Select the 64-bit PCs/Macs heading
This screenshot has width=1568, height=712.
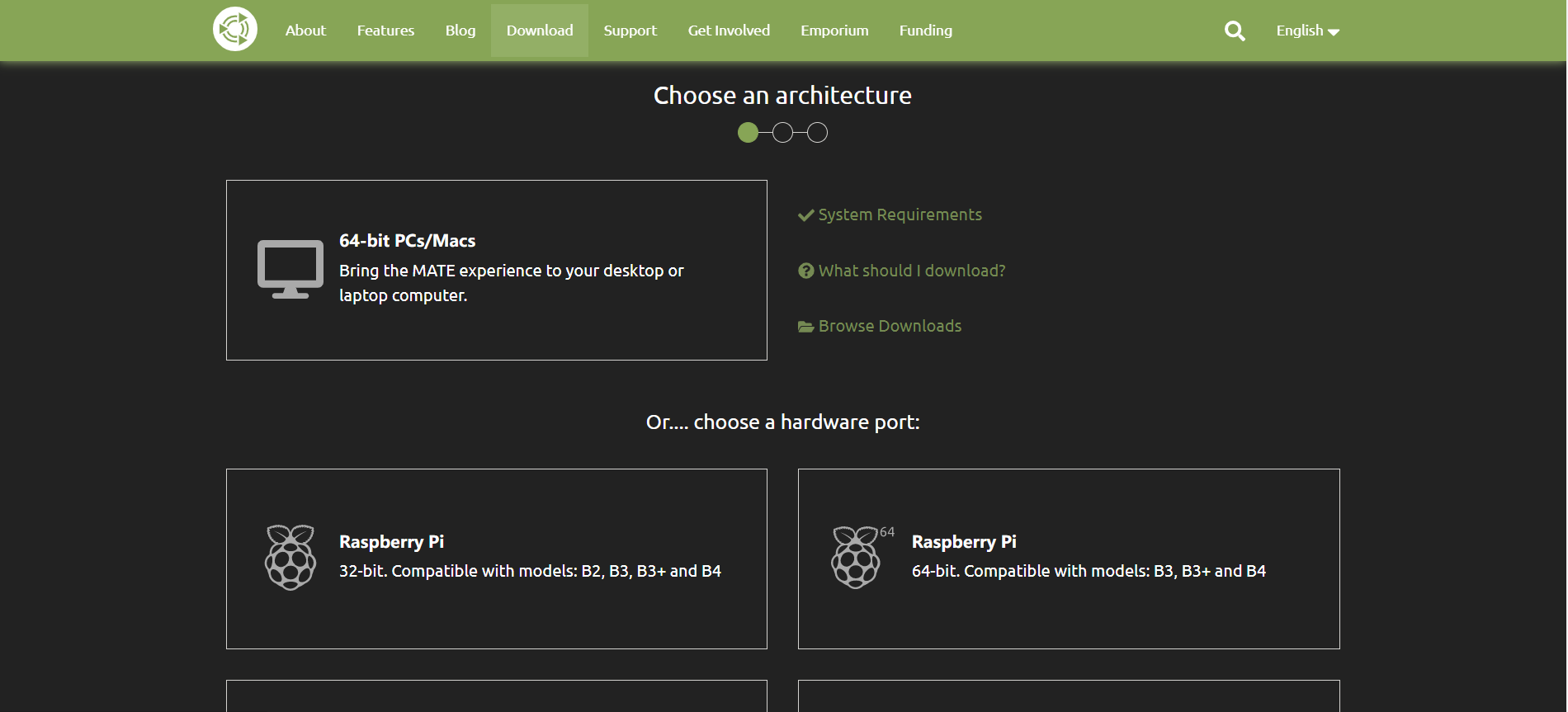point(408,241)
